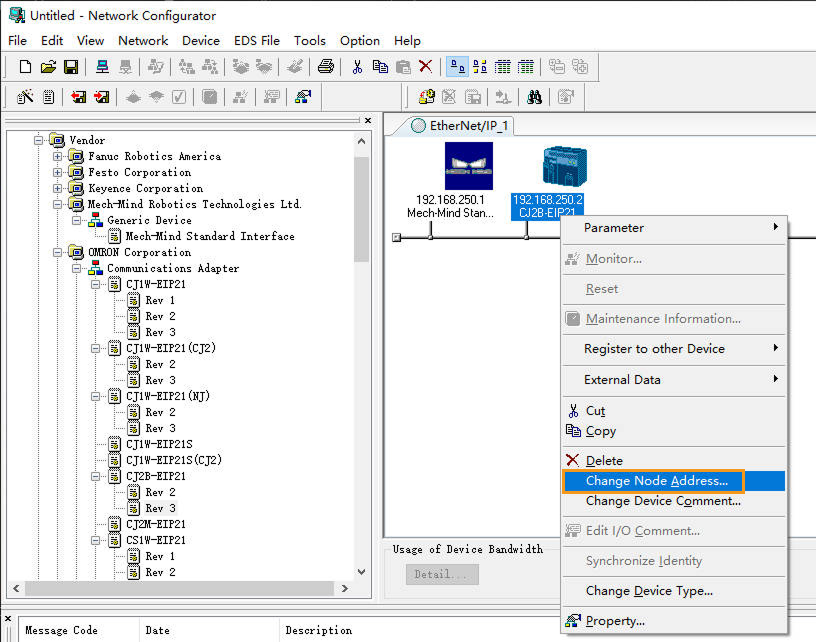The image size is (816, 642).
Task: Select Copy from the context menu
Action: (x=600, y=431)
